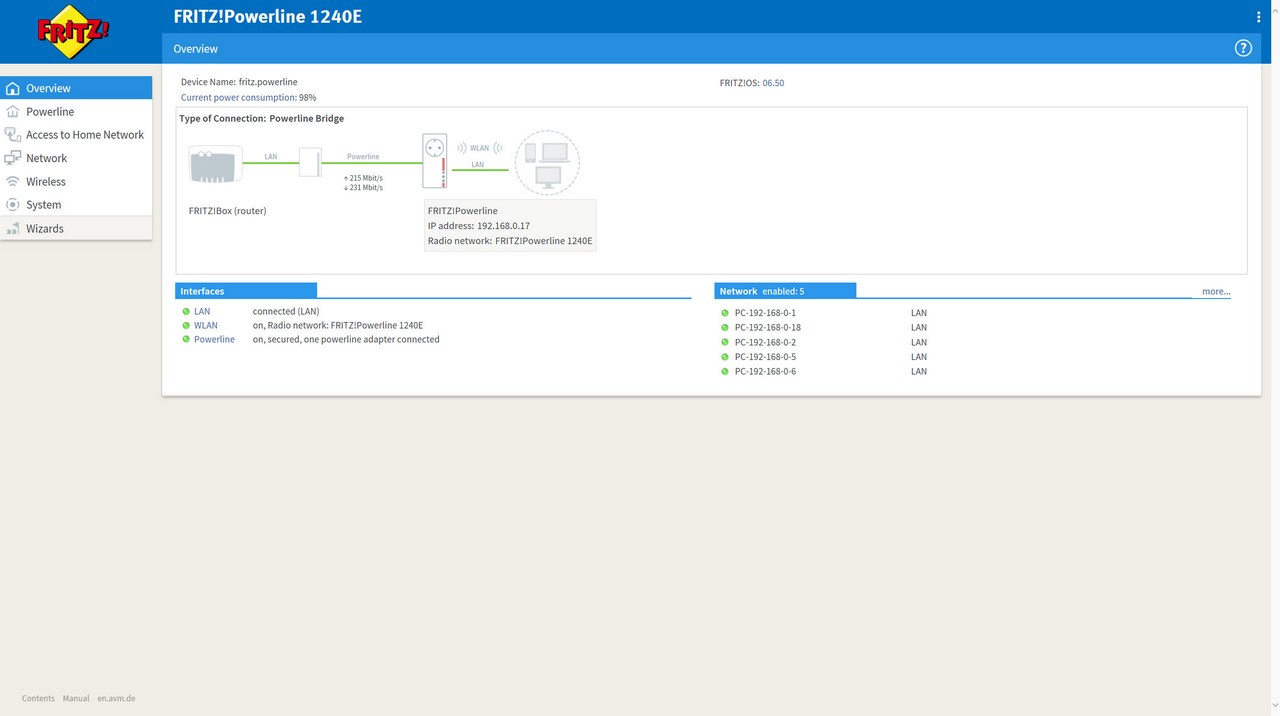This screenshot has width=1280, height=716.
Task: Click the System gear icon
Action: (x=13, y=205)
